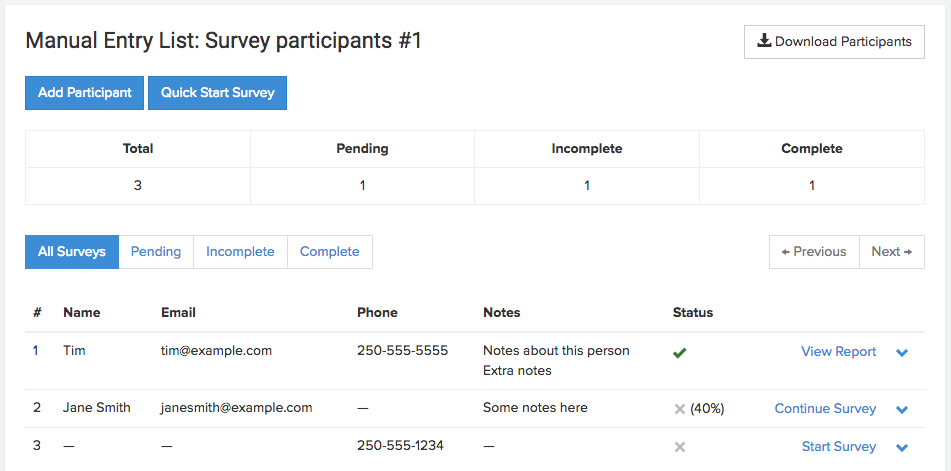The image size is (951, 471).
Task: Click Start Survey for participant 3
Action: pos(839,447)
